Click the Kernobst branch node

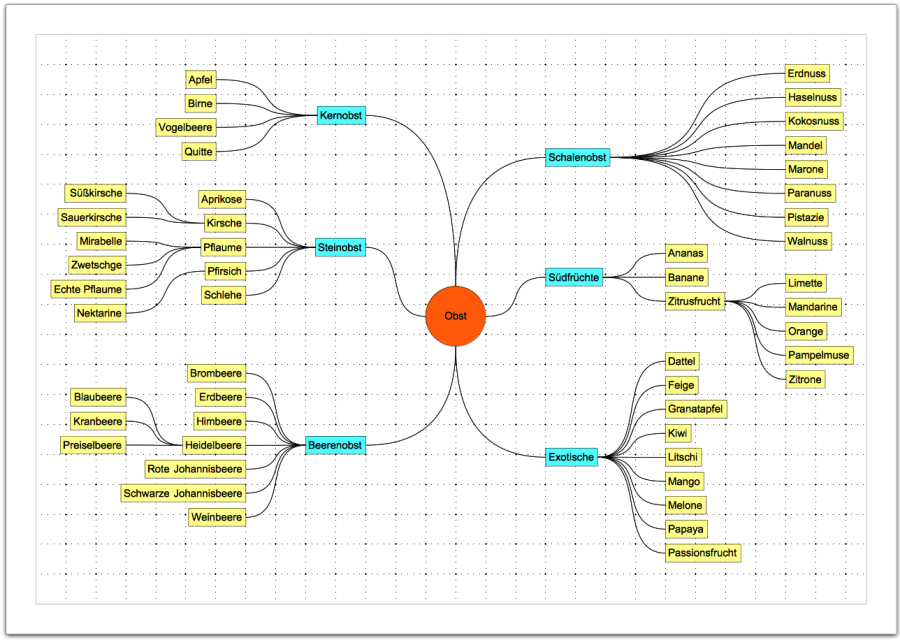339,116
